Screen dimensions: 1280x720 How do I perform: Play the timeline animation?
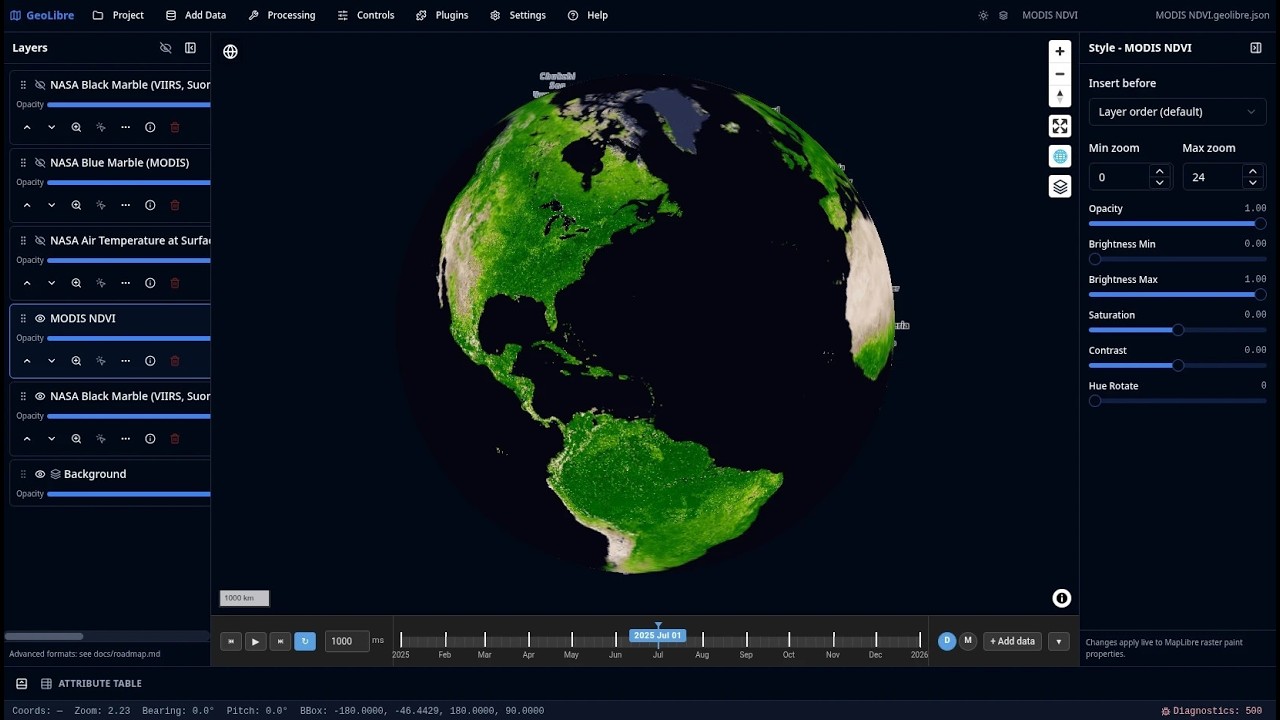255,641
